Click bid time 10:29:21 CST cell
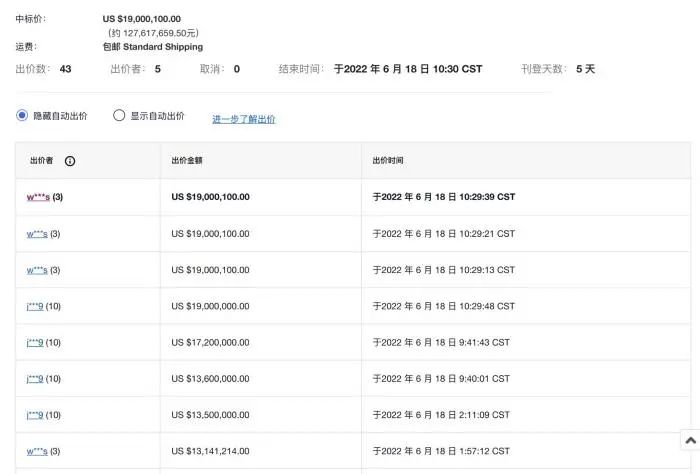700x474 pixels. [x=444, y=233]
